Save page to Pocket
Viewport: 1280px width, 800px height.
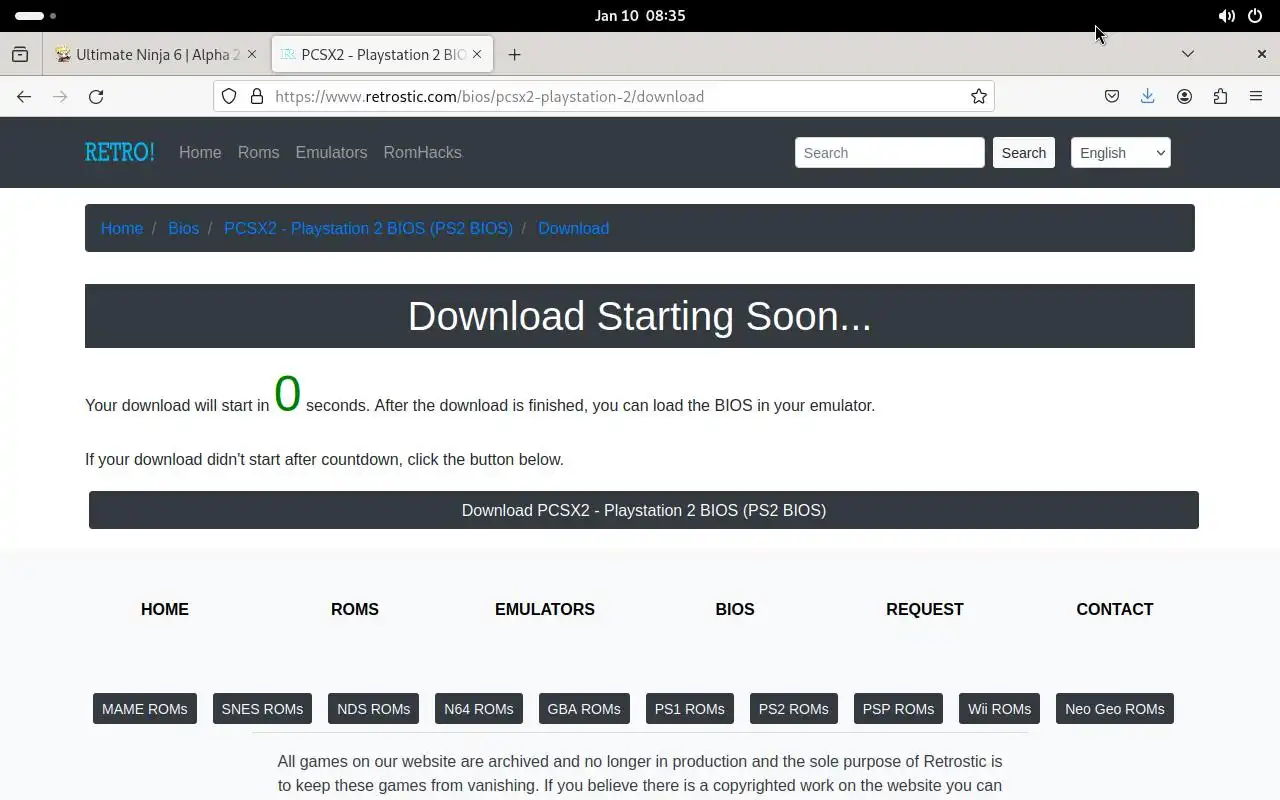1112,97
